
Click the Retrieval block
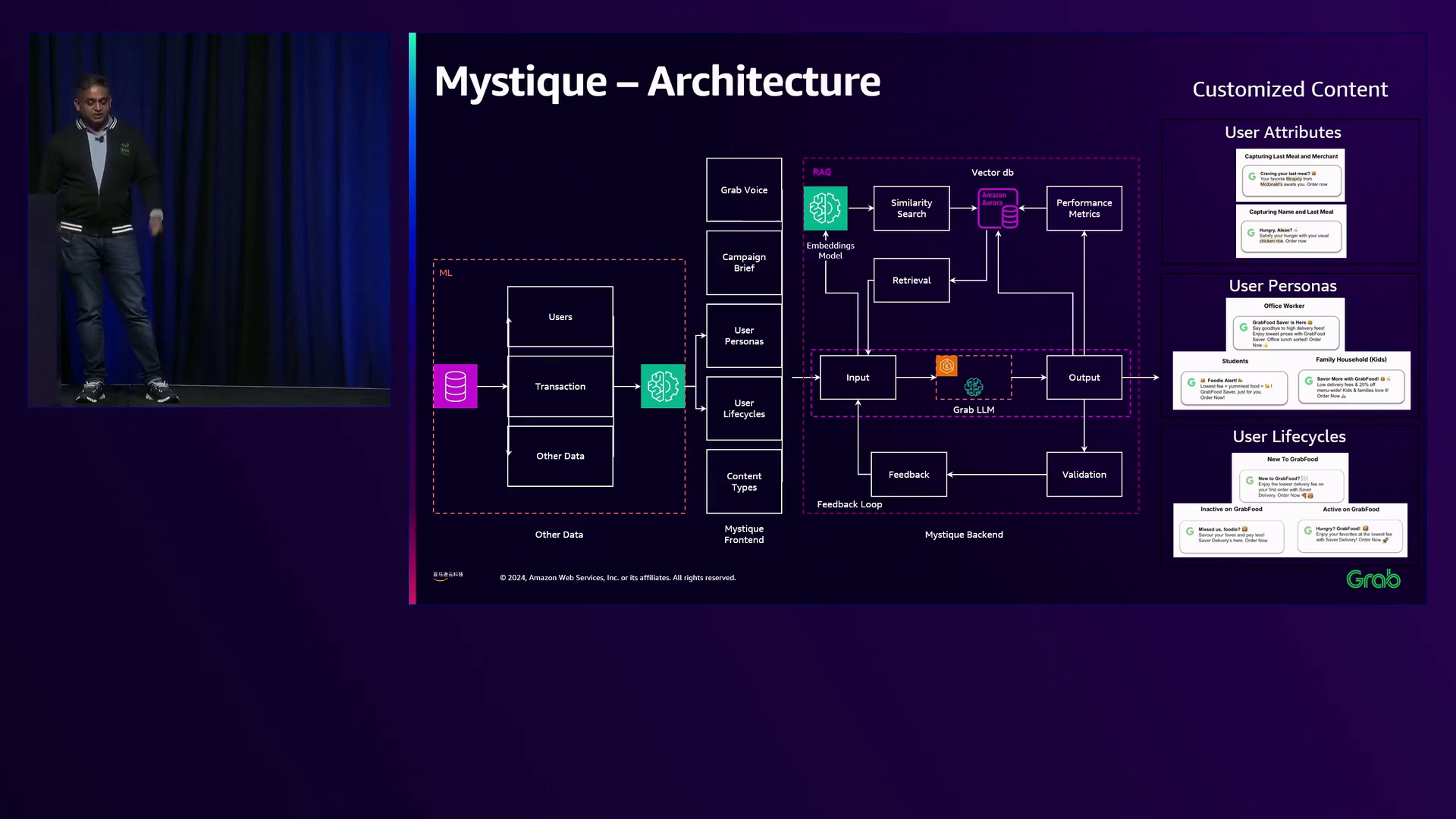911,281
